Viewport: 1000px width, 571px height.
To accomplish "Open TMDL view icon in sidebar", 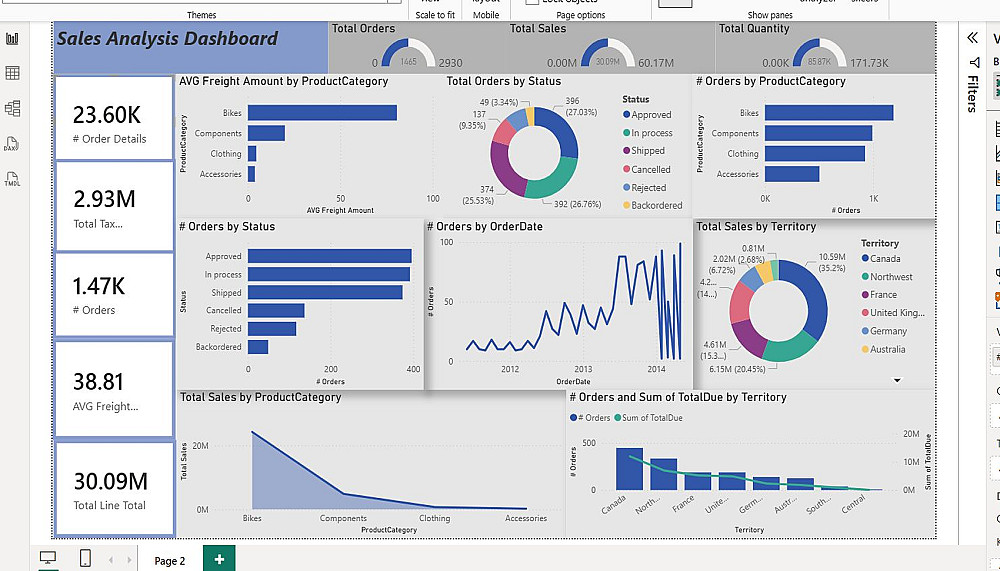I will click(x=12, y=179).
